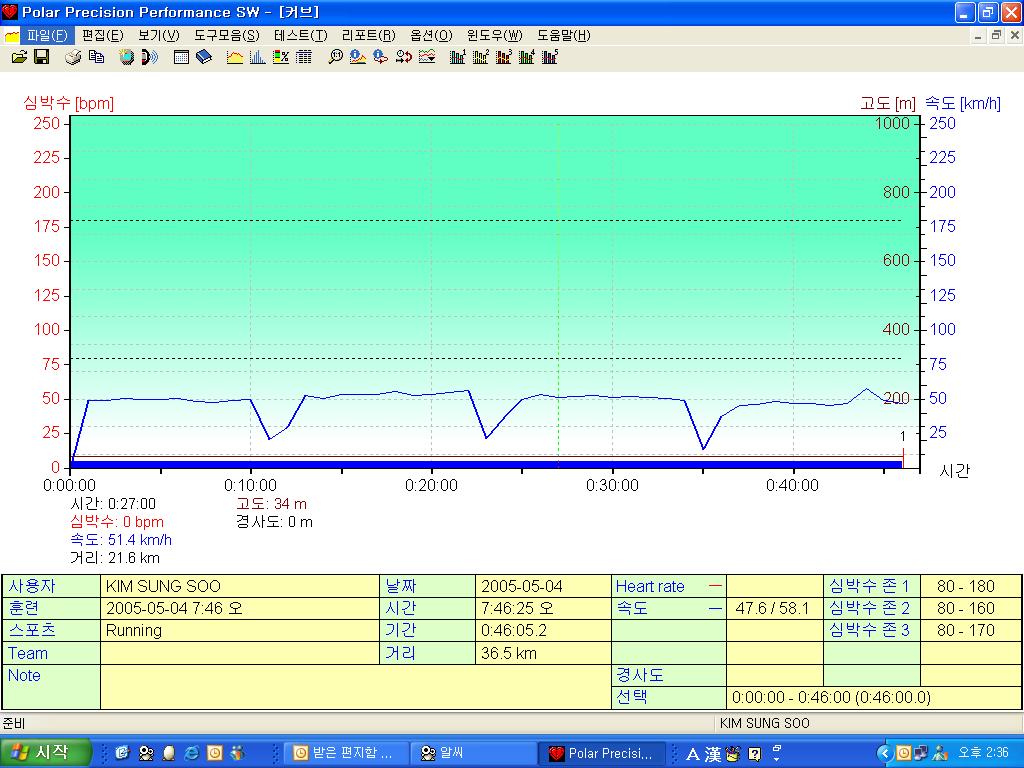Click the selection info icon
The height and width of the screenshot is (768, 1024).
click(x=381, y=57)
